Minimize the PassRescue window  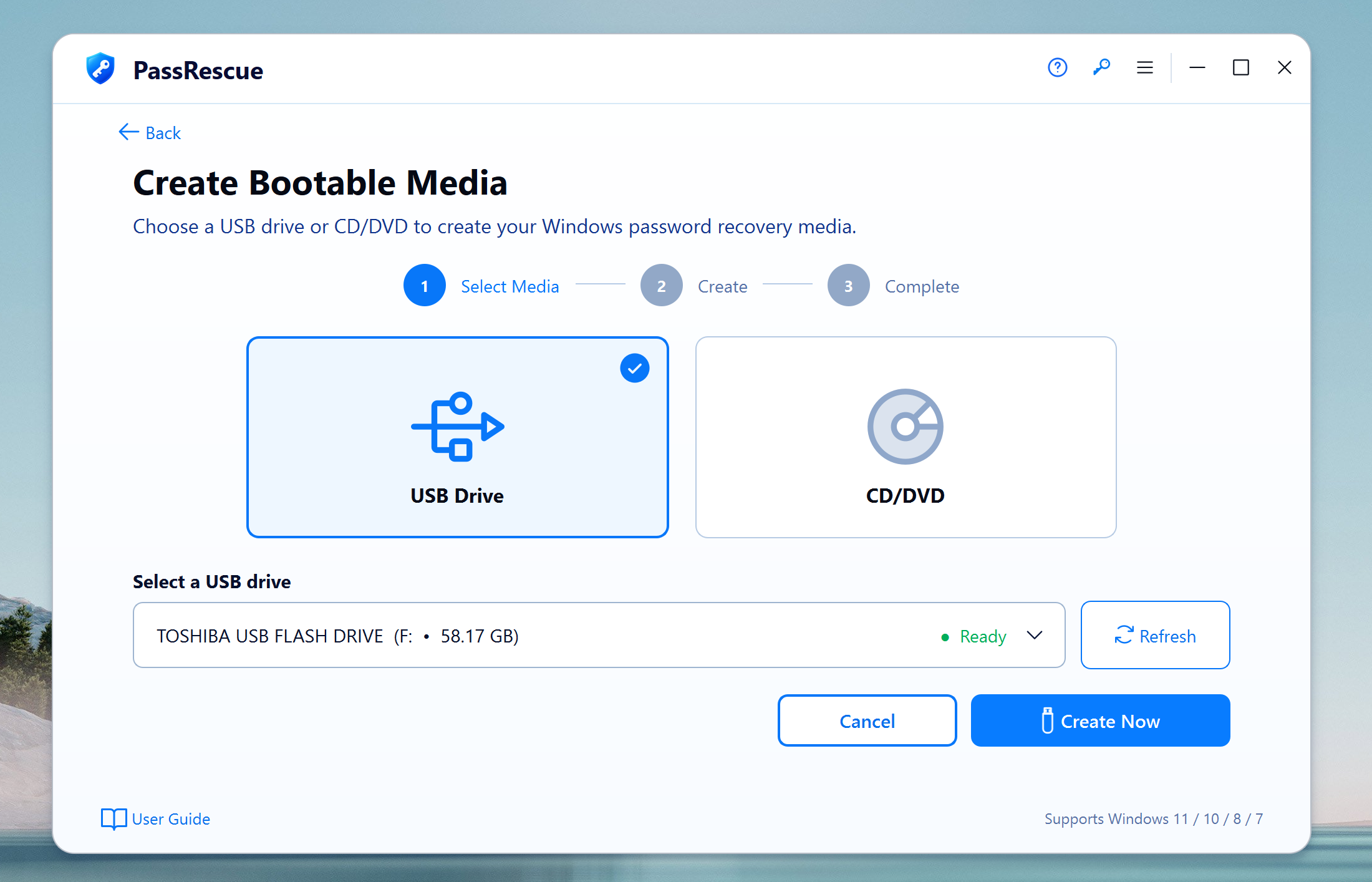click(x=1197, y=67)
